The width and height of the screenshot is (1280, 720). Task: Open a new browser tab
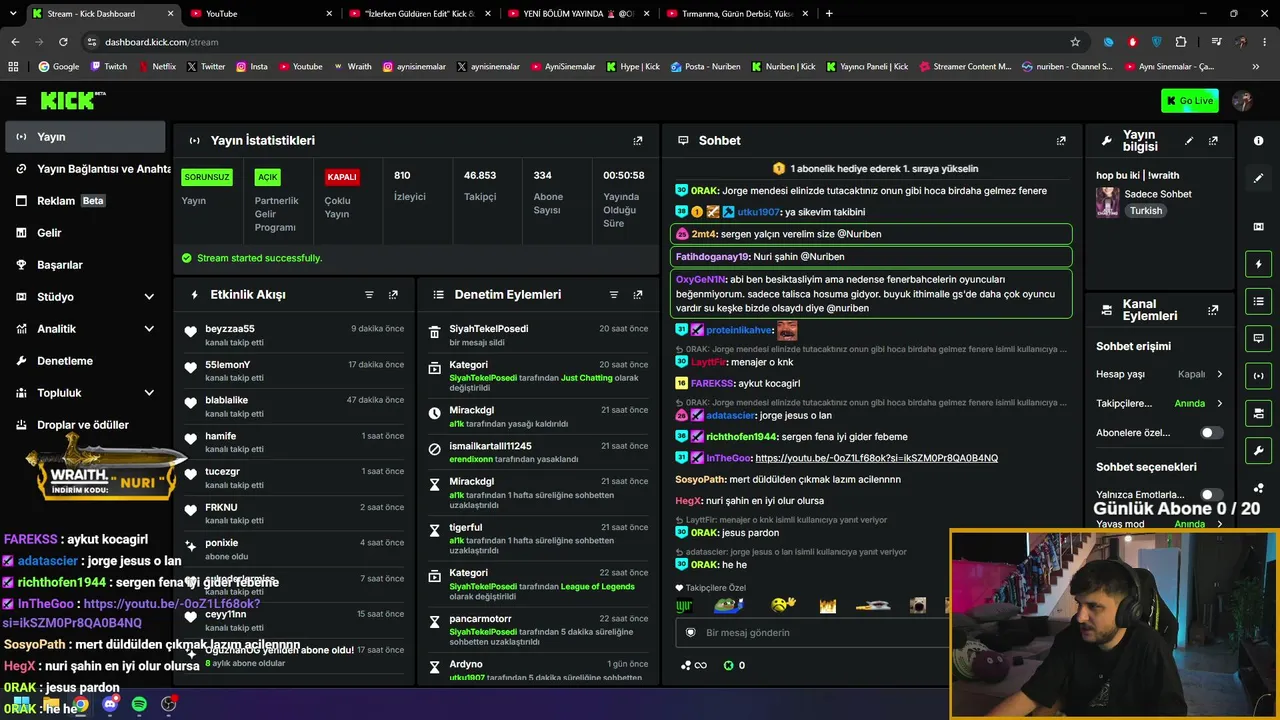point(829,14)
